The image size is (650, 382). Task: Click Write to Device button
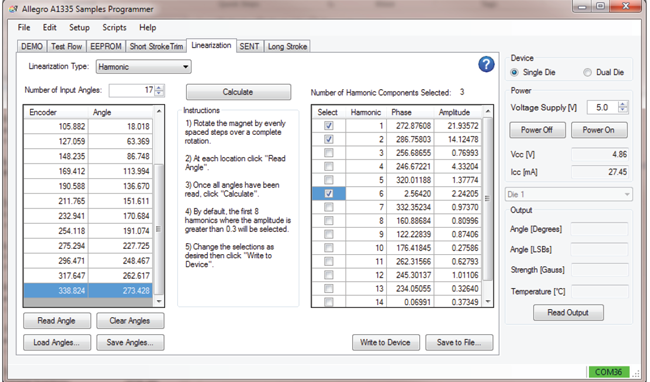(x=386, y=343)
